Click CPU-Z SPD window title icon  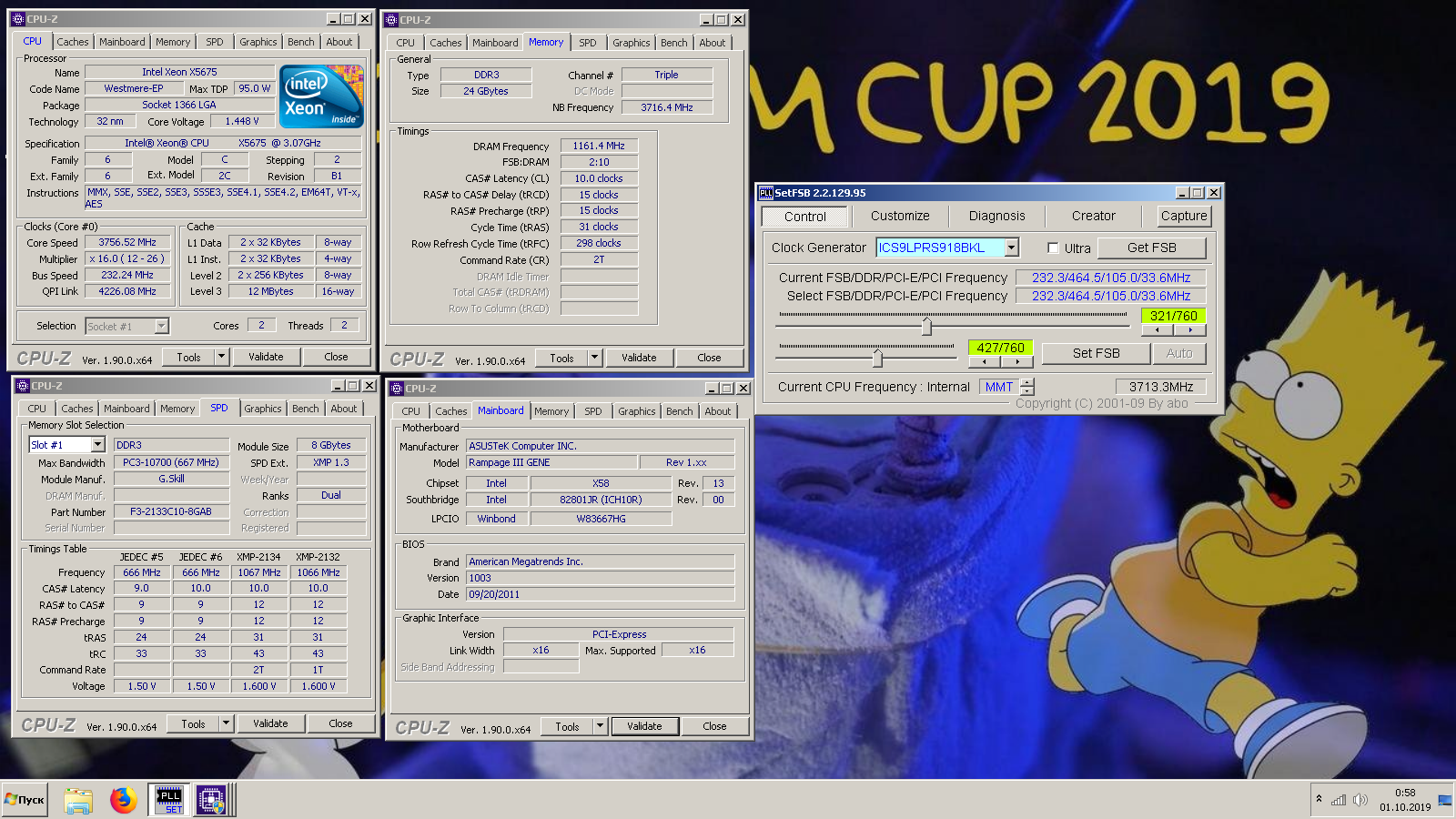pos(23,386)
